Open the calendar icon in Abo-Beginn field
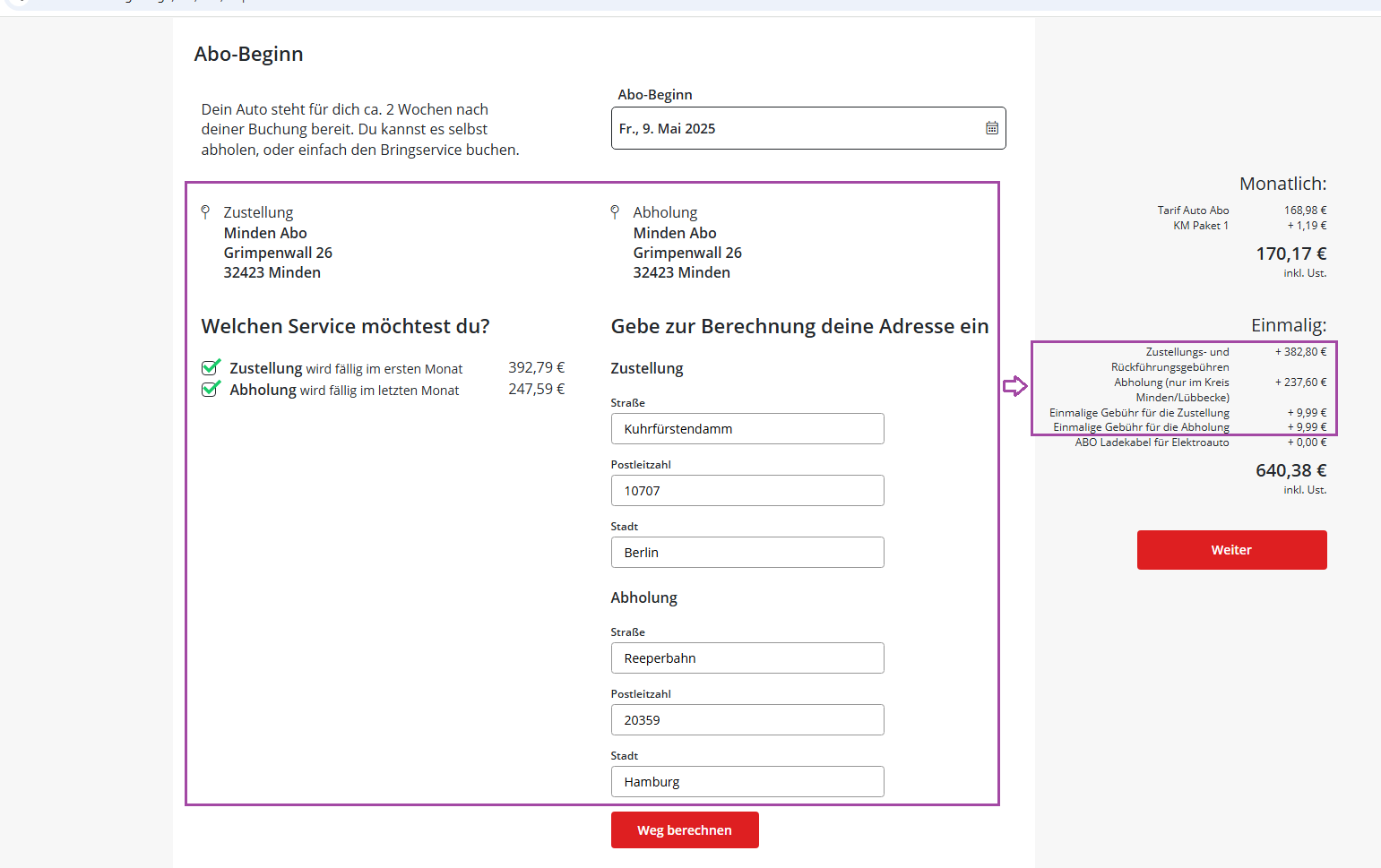This screenshot has height=868, width=1381. 991,128
